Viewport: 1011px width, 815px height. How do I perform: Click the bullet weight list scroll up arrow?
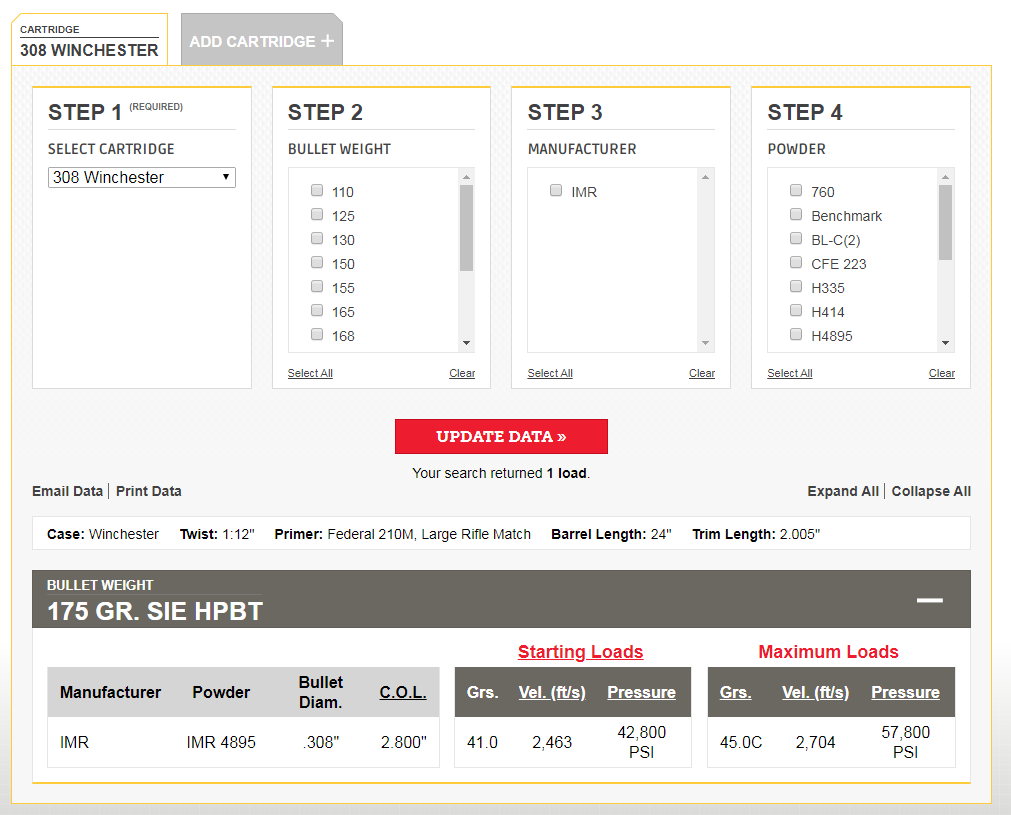point(466,177)
